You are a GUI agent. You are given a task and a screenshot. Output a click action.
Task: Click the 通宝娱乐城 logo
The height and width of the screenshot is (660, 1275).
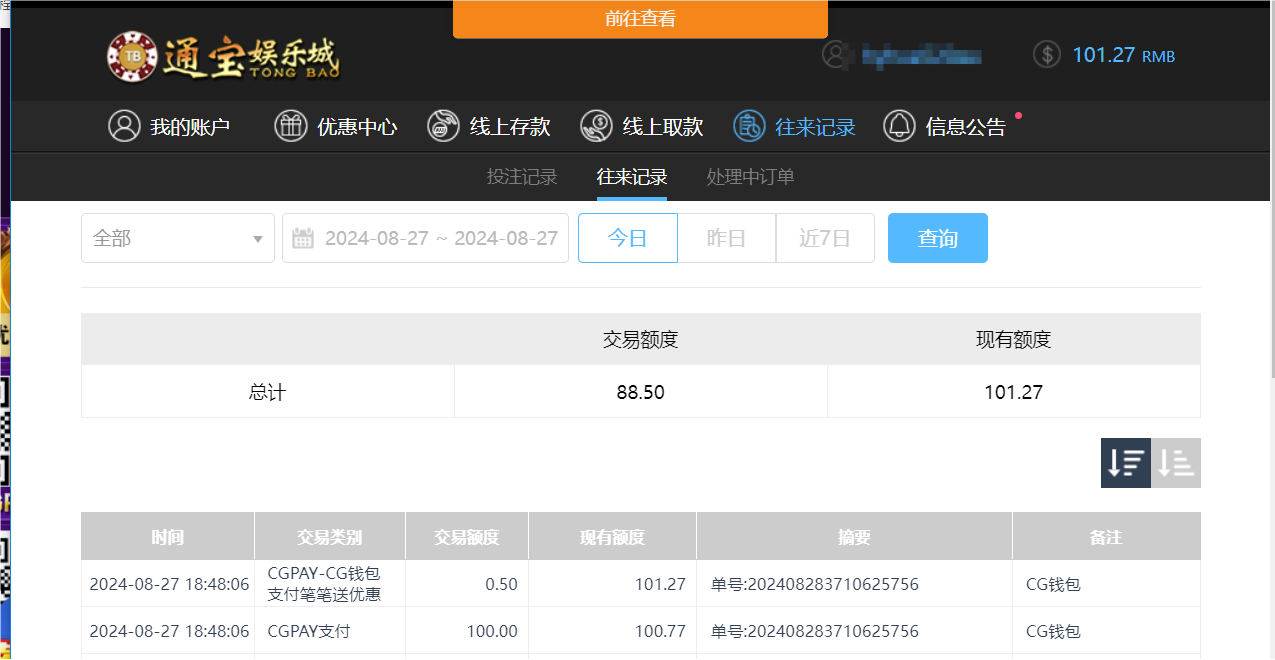[222, 57]
